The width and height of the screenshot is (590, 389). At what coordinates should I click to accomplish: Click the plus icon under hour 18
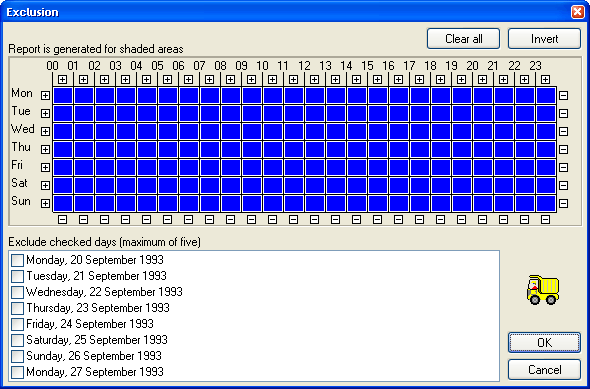(x=440, y=79)
